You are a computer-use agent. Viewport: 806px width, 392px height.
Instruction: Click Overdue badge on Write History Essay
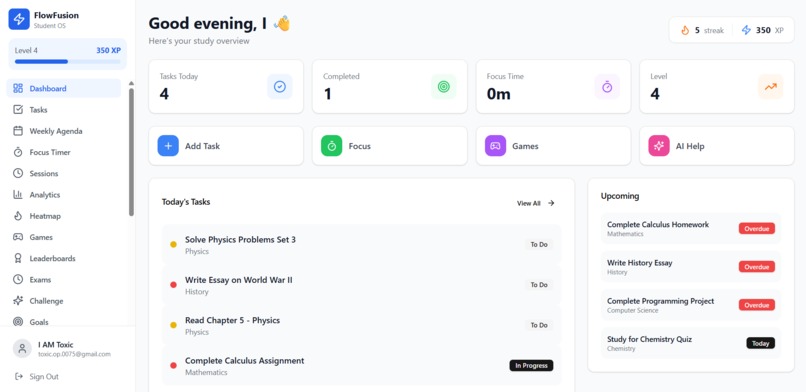[757, 267]
